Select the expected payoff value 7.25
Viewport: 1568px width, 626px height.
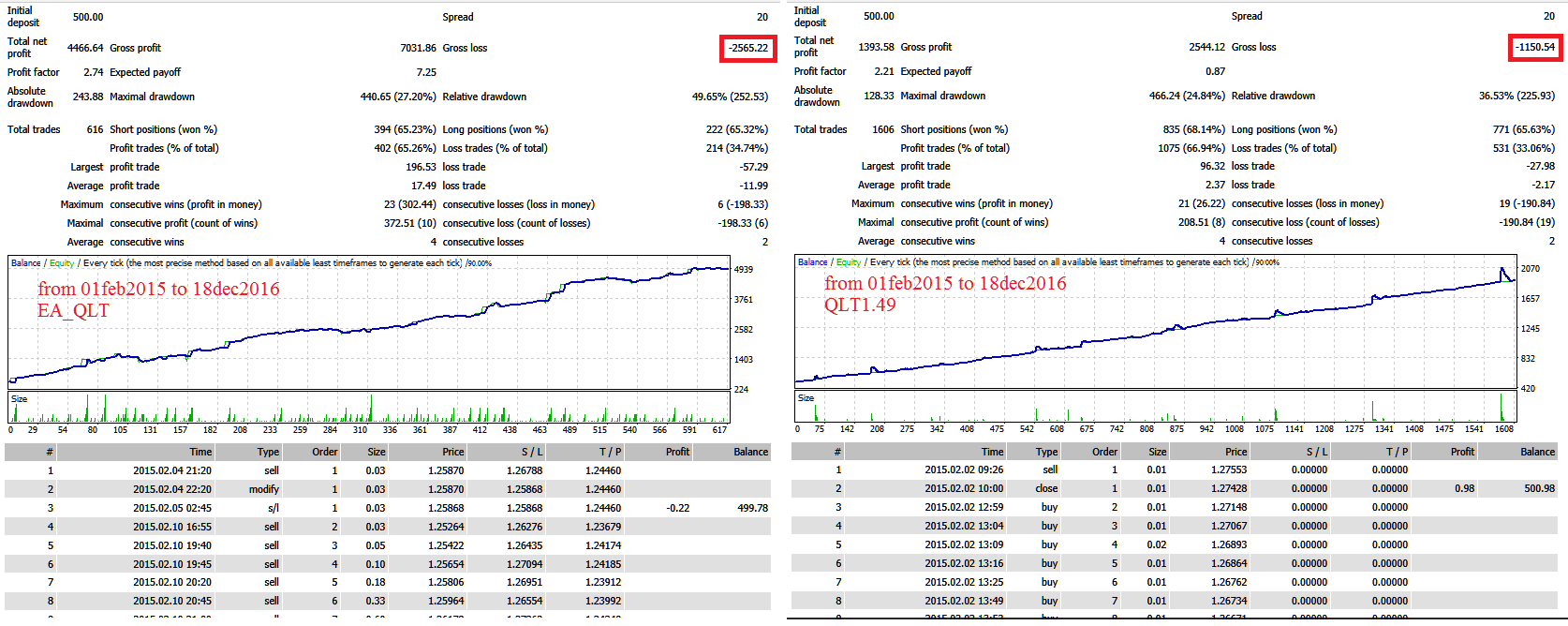(x=426, y=72)
